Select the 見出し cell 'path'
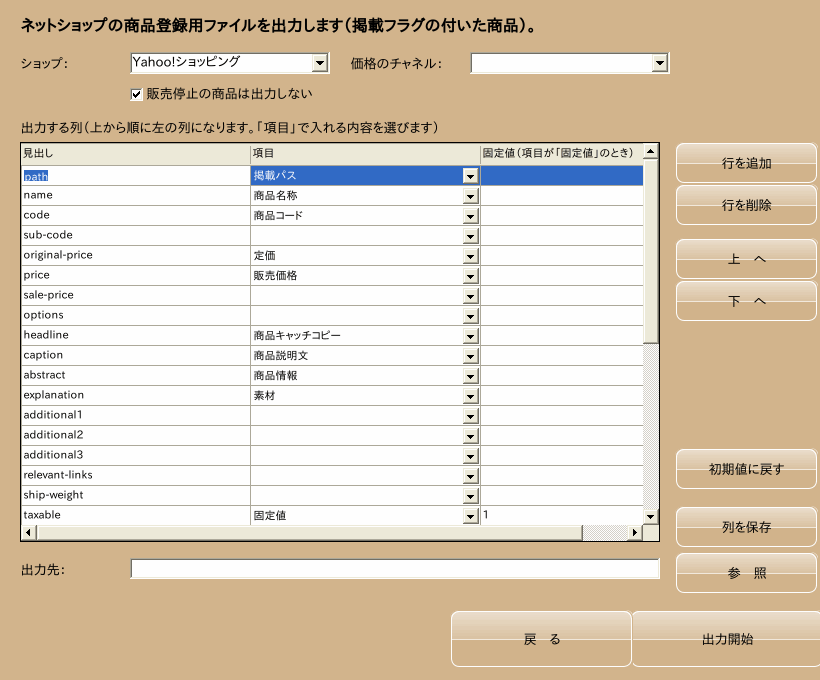The image size is (820, 680). 136,176
